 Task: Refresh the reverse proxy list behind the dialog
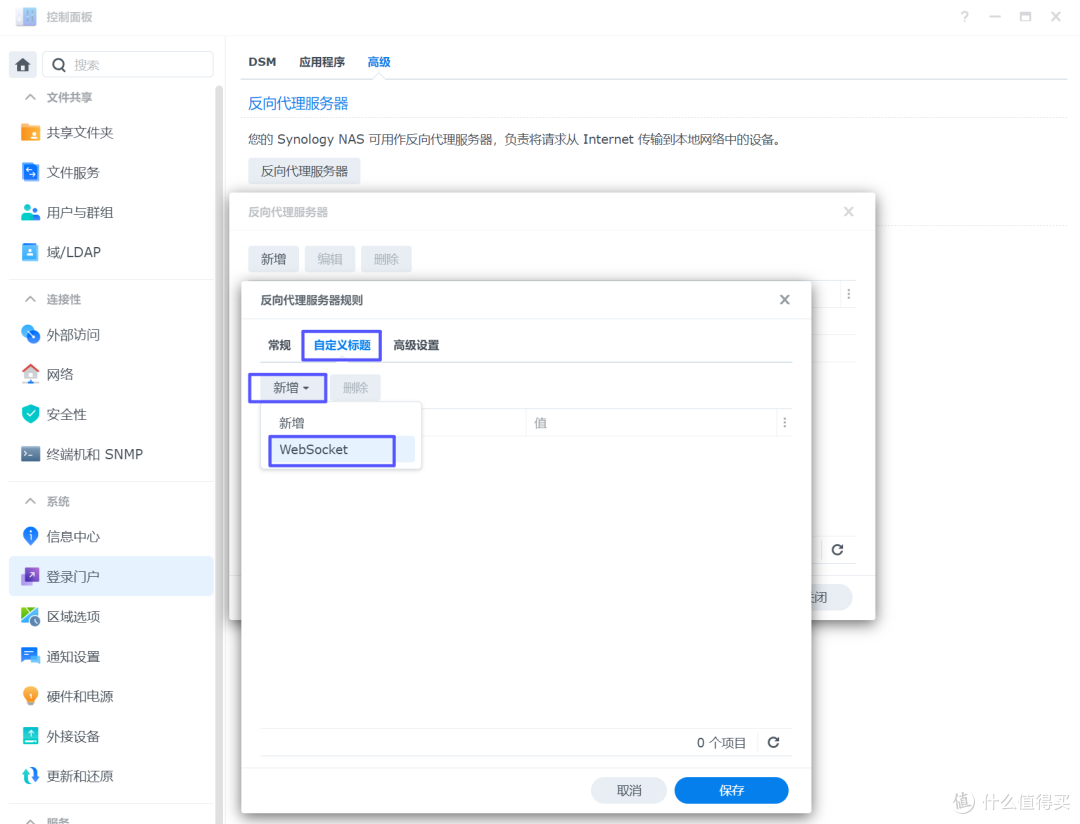[838, 550]
